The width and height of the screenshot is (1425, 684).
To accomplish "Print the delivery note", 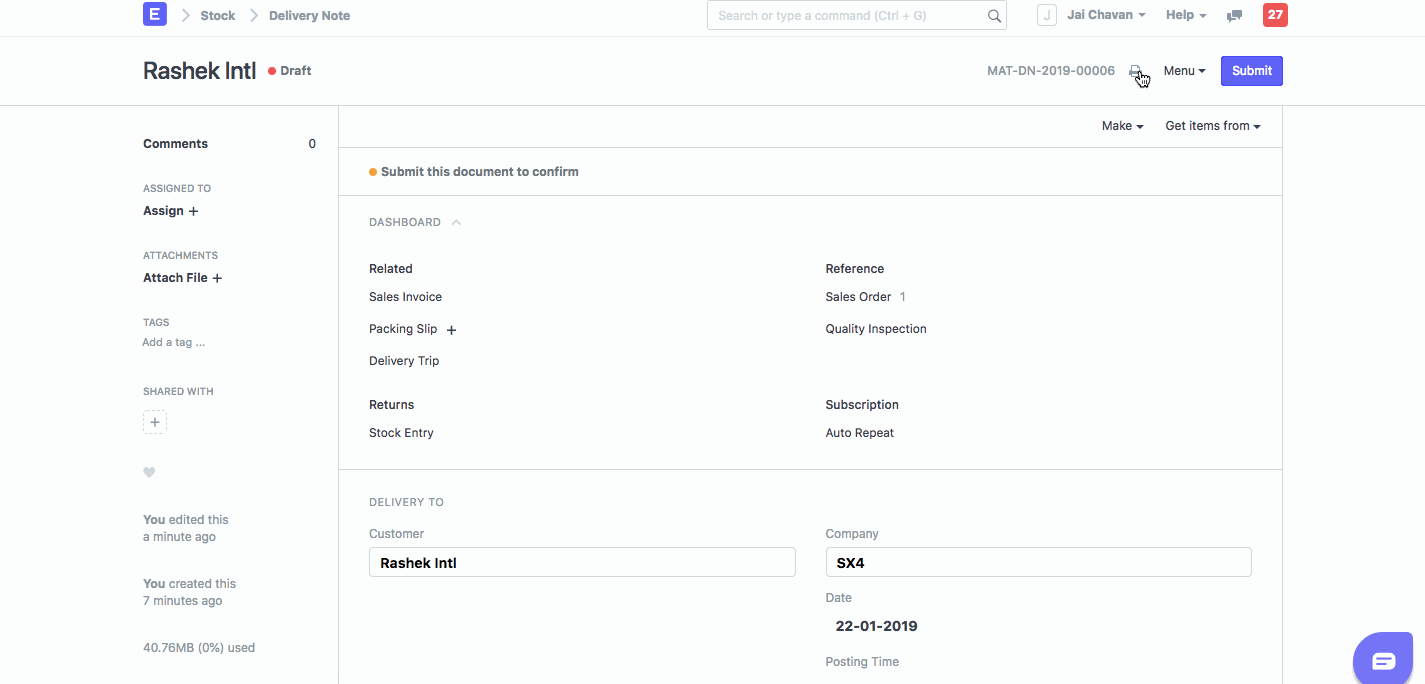I will [1137, 71].
